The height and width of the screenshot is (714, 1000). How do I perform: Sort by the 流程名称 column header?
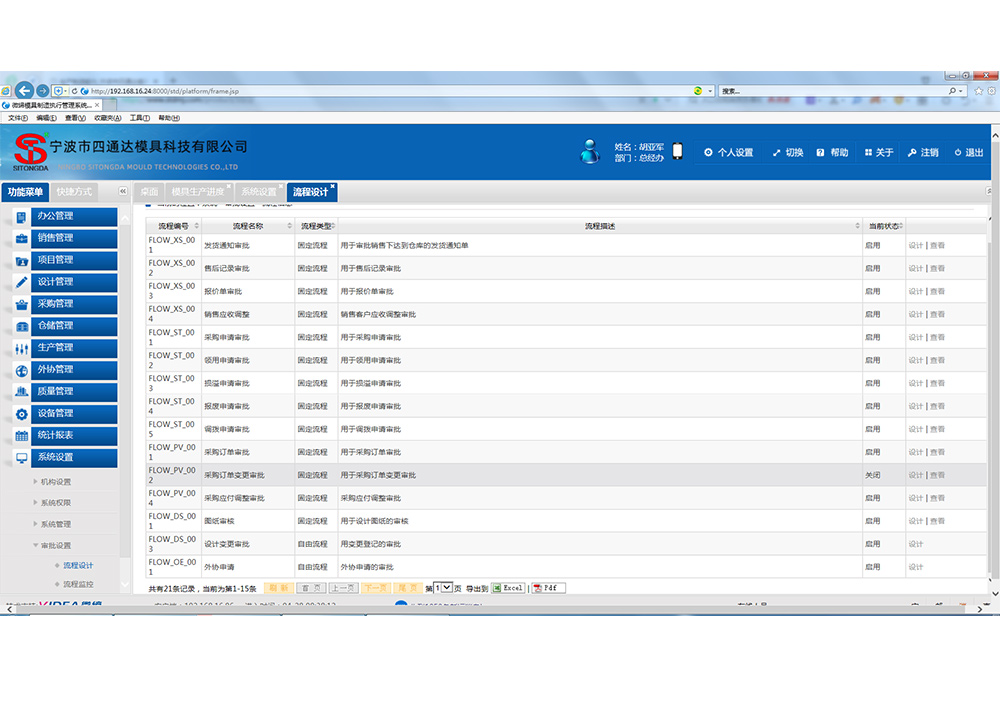[247, 226]
